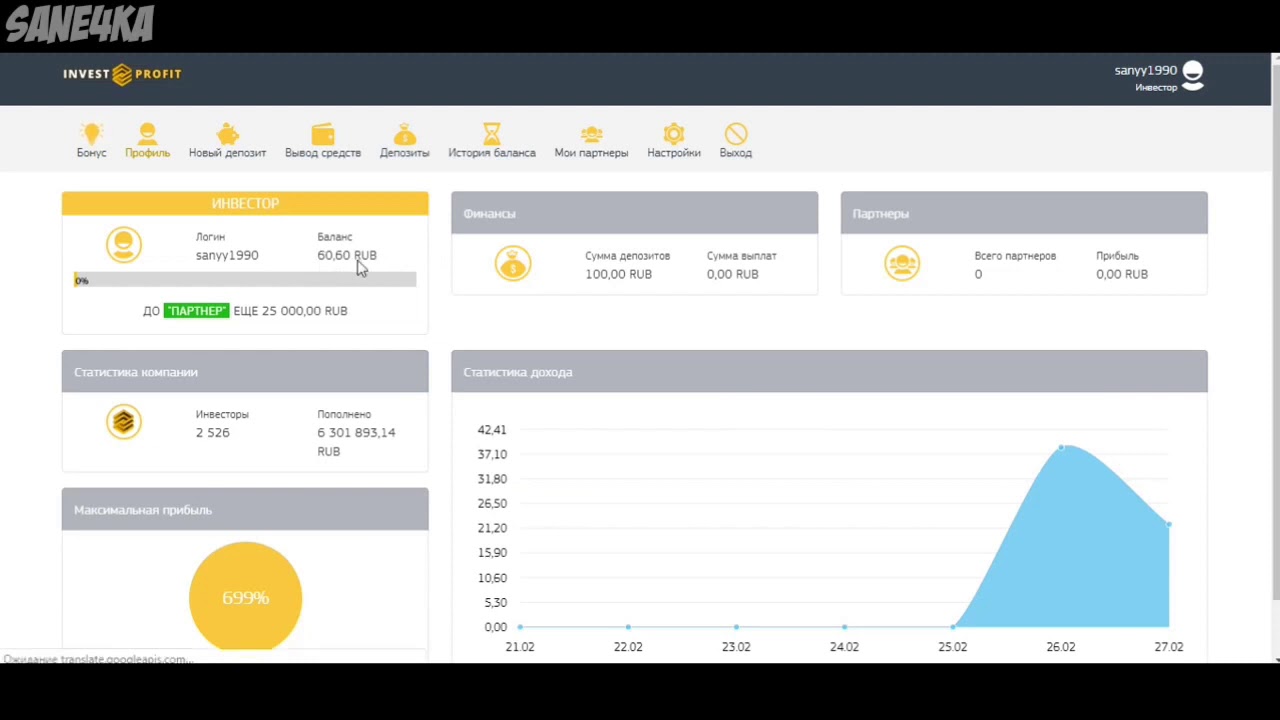
Task: Go to Вывод средств wallet icon
Action: point(323,133)
